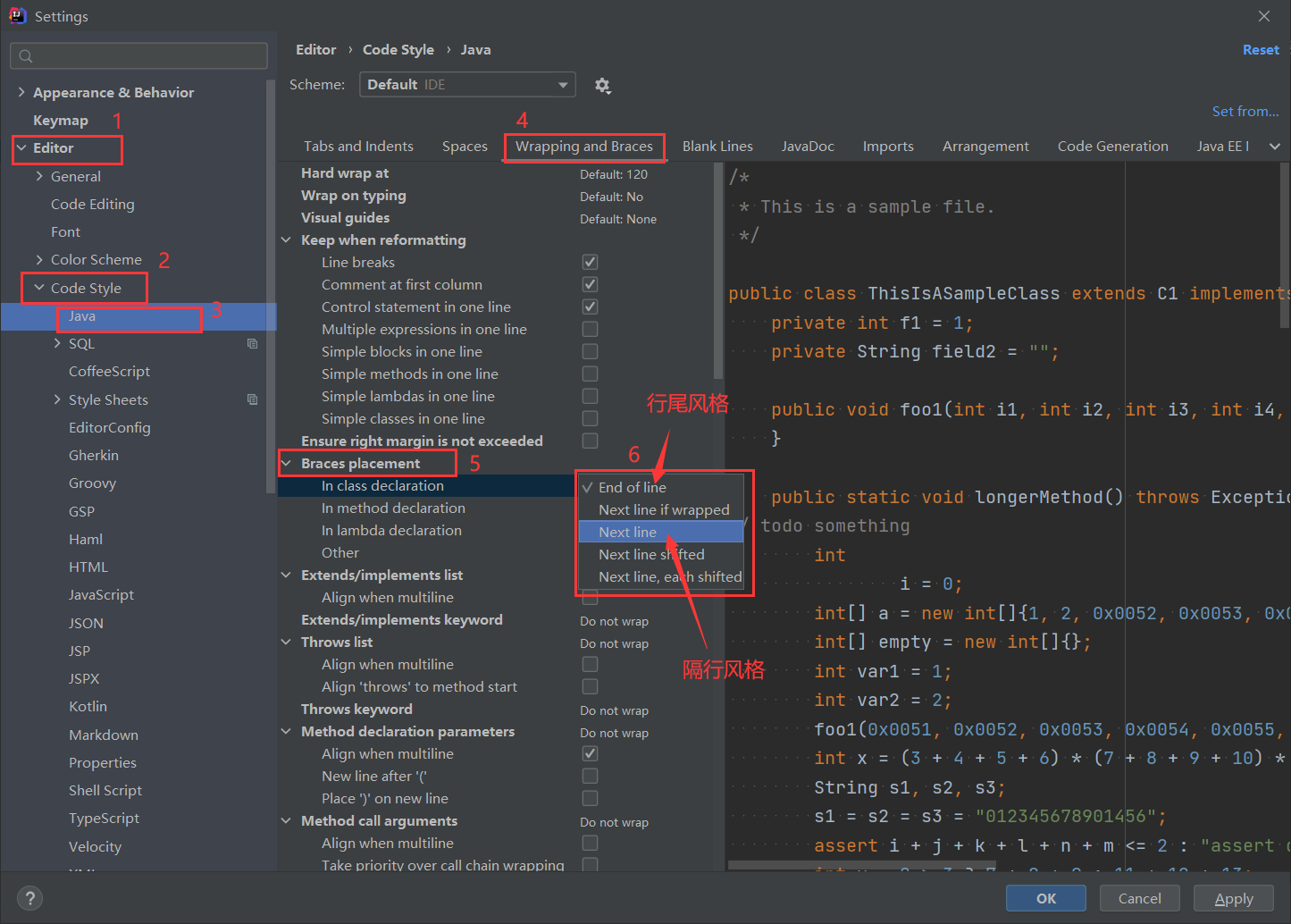The image size is (1291, 924).
Task: Choose End of line option
Action: click(x=661, y=487)
